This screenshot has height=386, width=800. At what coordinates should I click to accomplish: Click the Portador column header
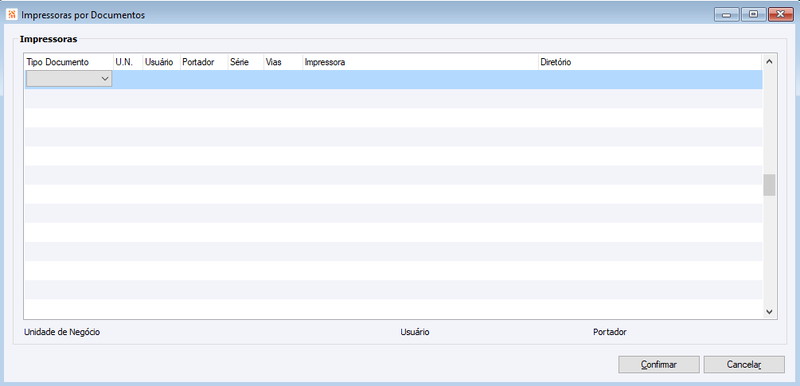[204, 62]
